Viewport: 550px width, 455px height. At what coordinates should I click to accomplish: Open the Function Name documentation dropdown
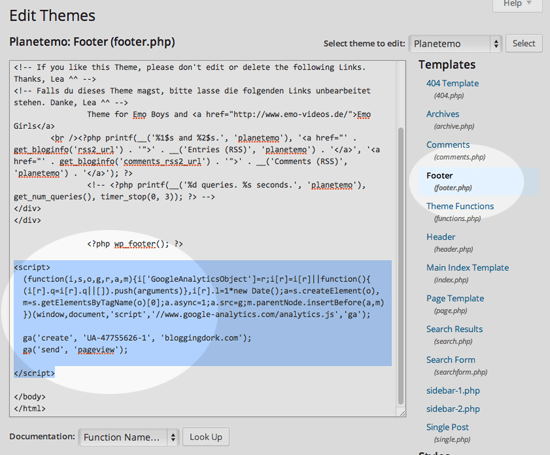pyautogui.click(x=129, y=437)
